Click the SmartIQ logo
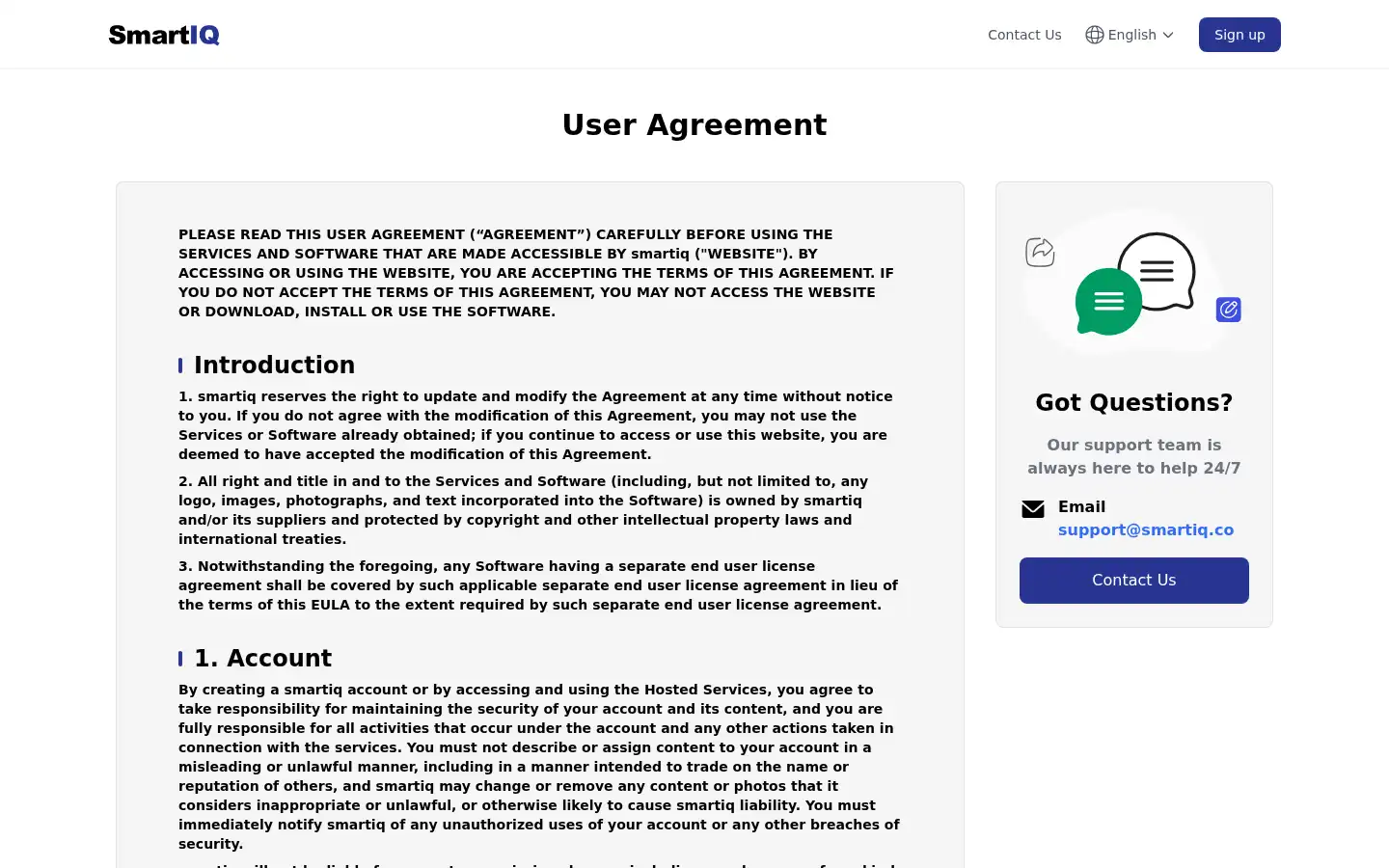 pyautogui.click(x=164, y=35)
